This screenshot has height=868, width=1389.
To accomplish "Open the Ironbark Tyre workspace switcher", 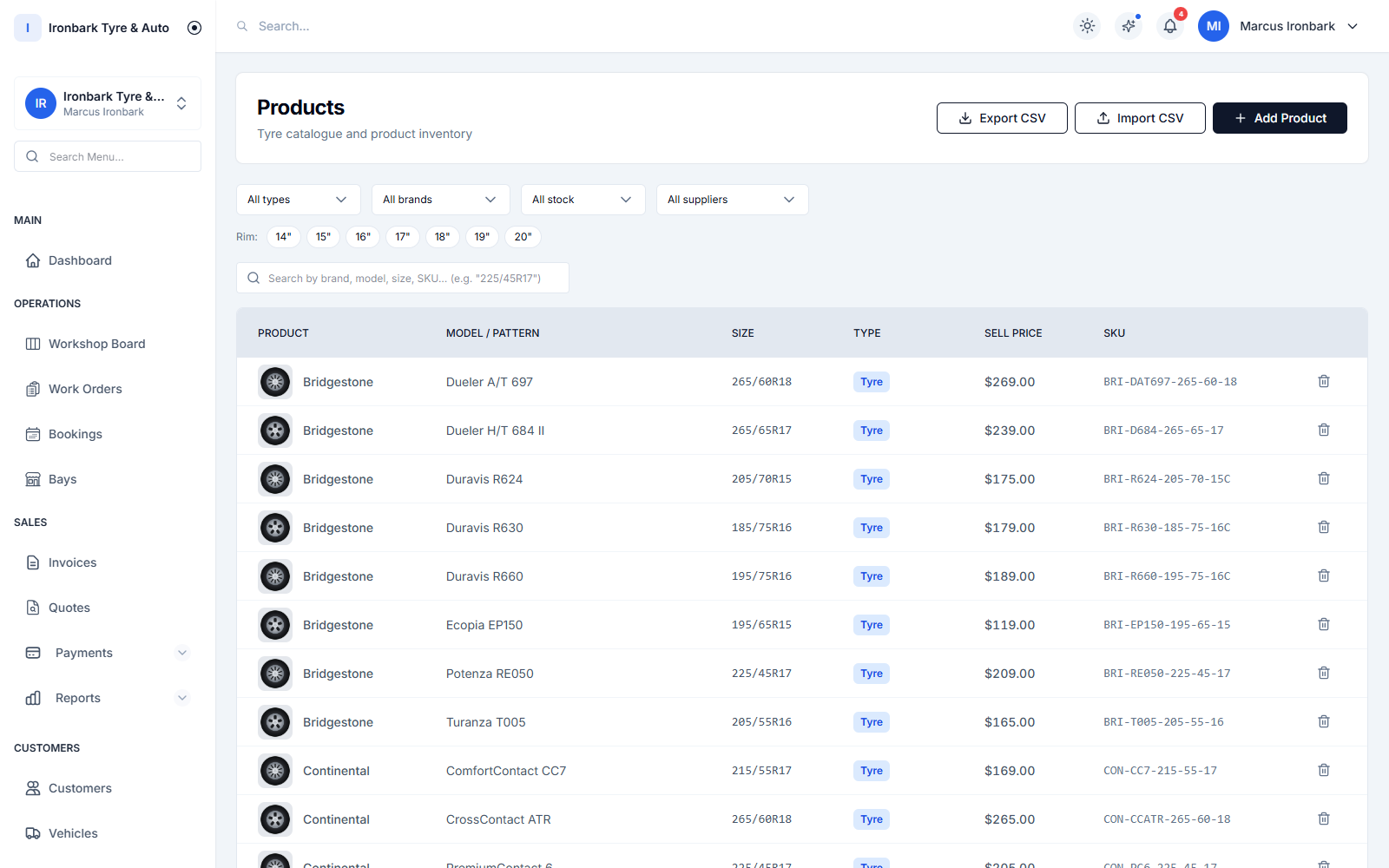I will (108, 103).
